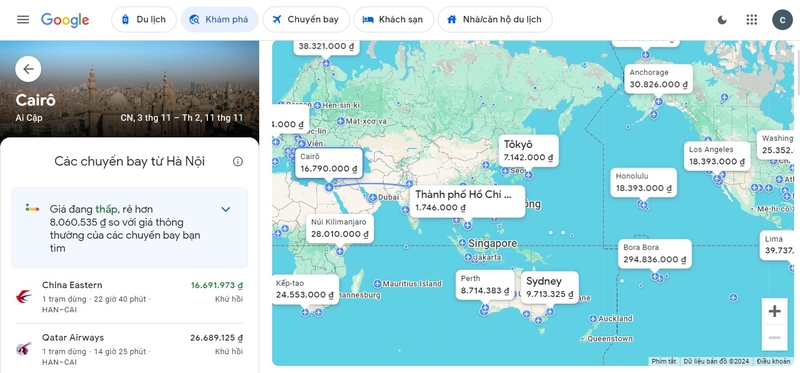The width and height of the screenshot is (800, 373).
Task: Click the Hen-sin-ki airport marker
Action: pos(317,105)
